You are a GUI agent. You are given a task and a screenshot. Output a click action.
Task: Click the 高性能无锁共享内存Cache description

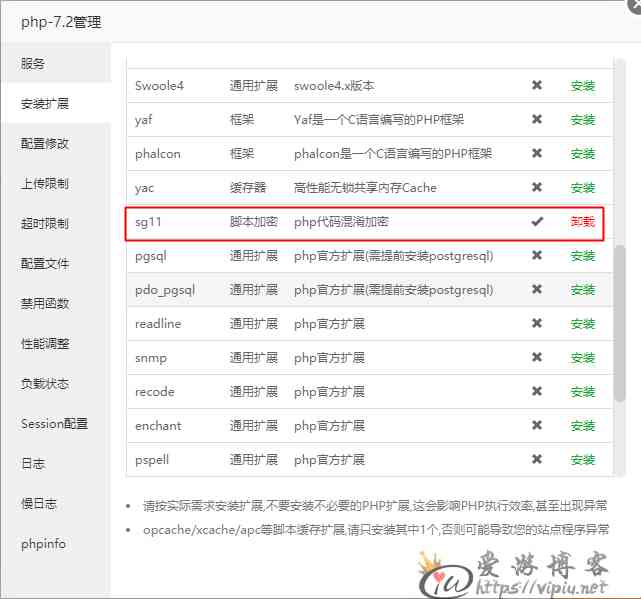click(365, 188)
